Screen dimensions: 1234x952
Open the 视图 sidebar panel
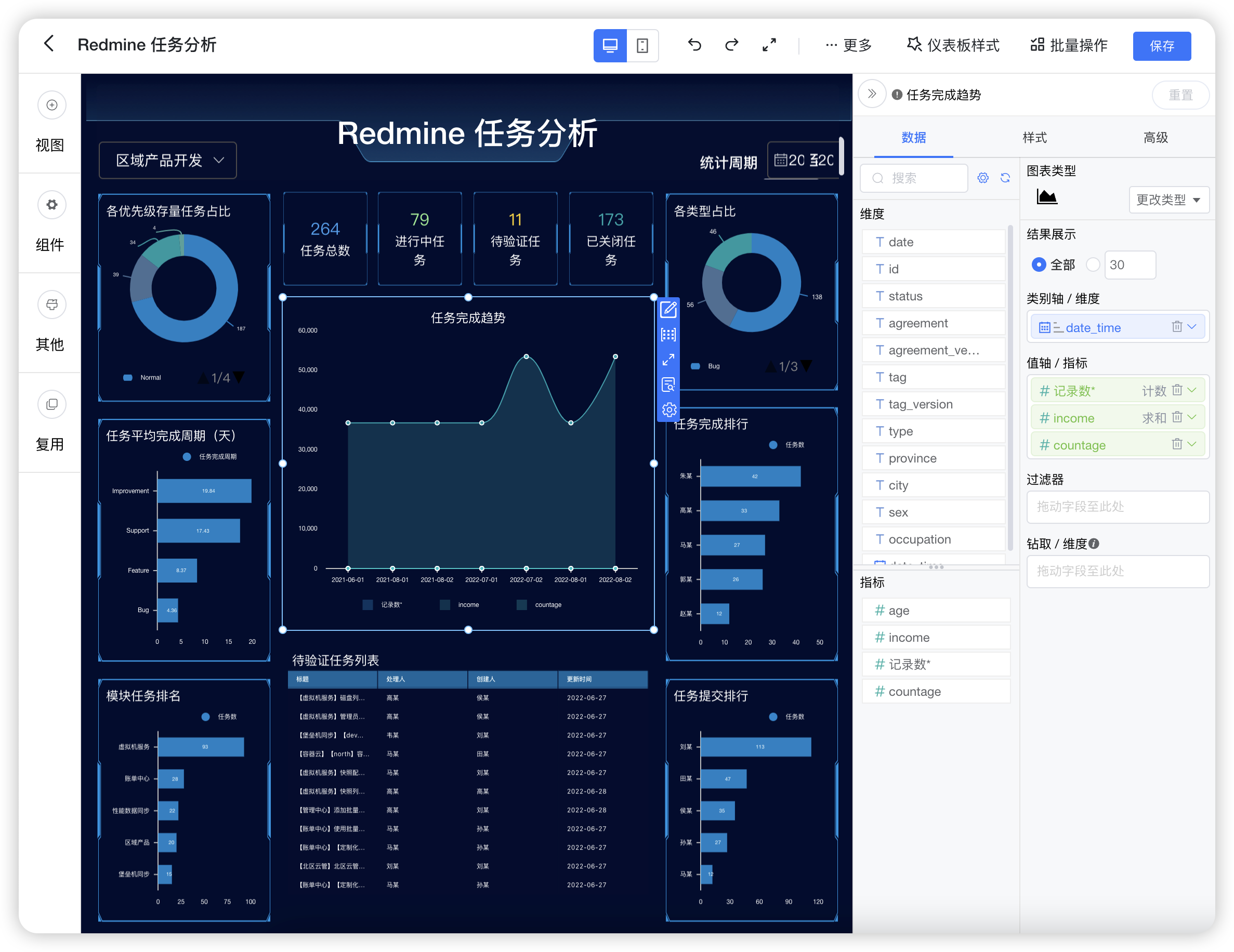[x=51, y=123]
